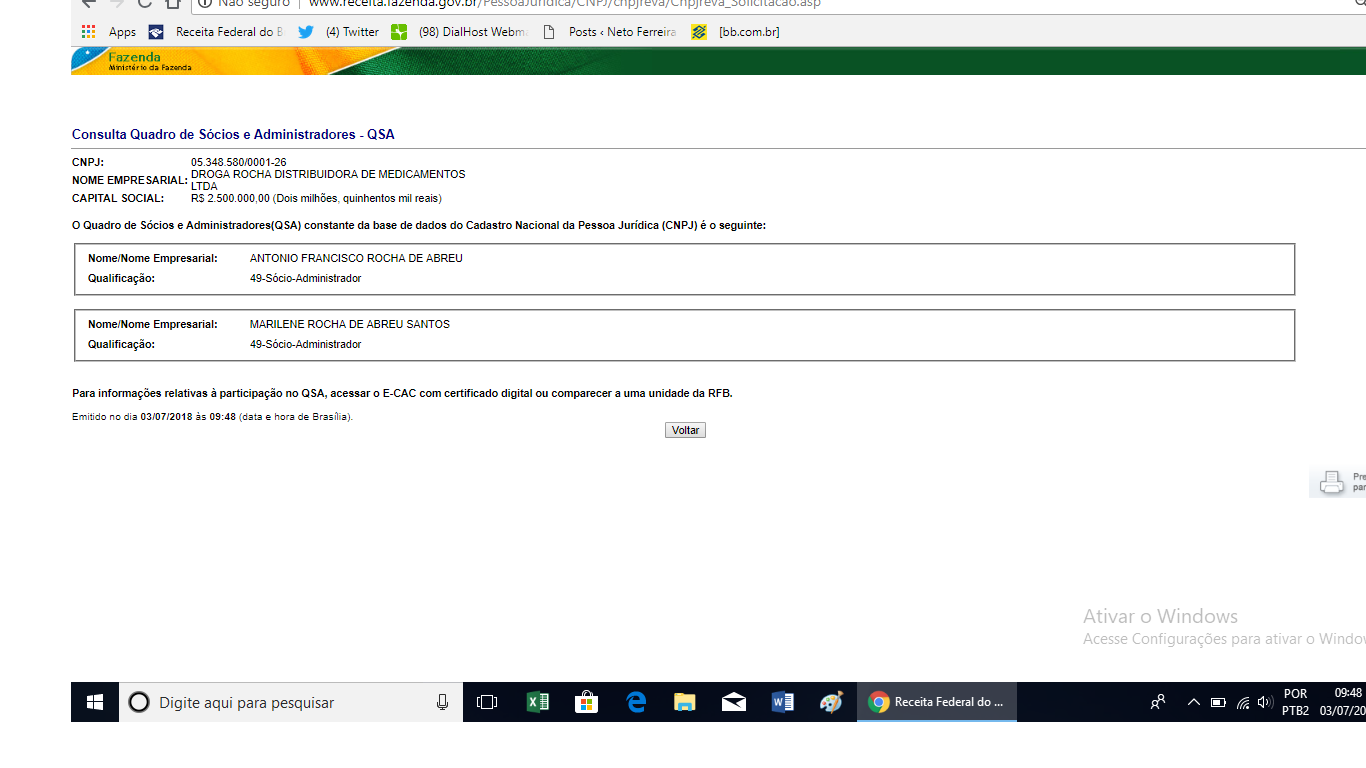This screenshot has width=1366, height=768.
Task: Open the Apps bookmarks shortcut
Action: pos(109,32)
